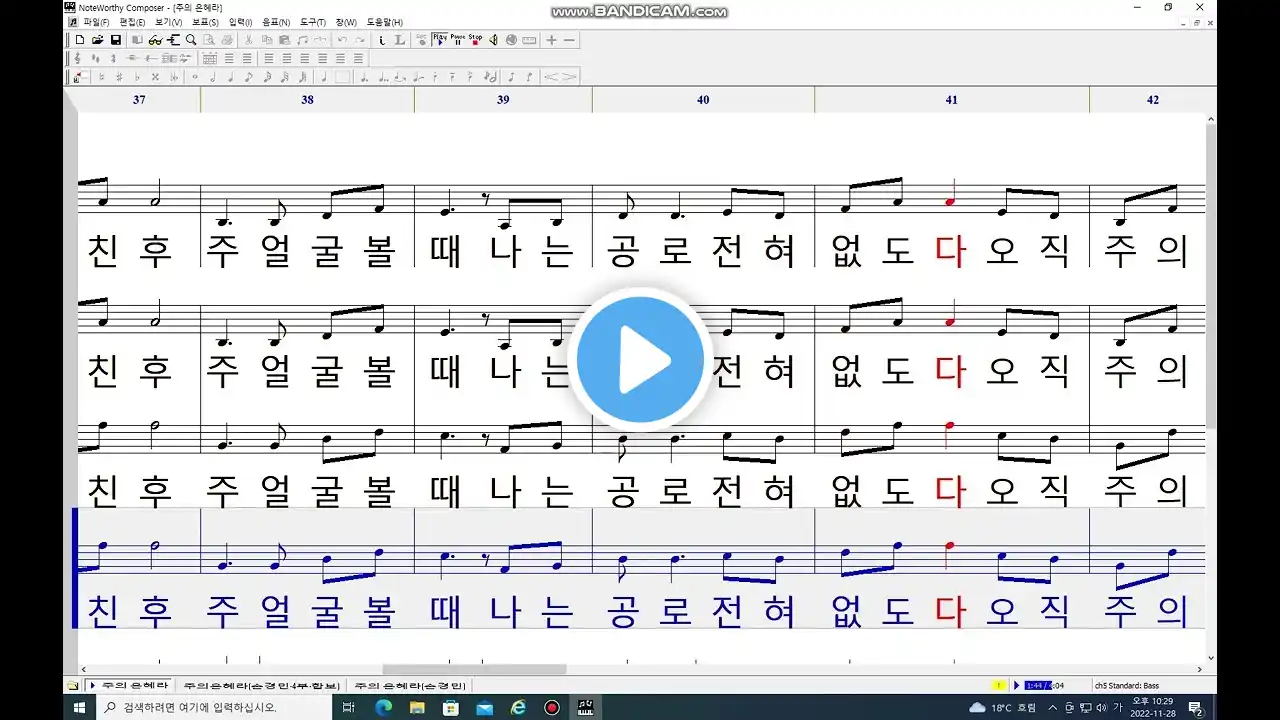Image resolution: width=1280 pixels, height=720 pixels.
Task: Click the copy icon in the toolbar
Action: pyautogui.click(x=267, y=40)
